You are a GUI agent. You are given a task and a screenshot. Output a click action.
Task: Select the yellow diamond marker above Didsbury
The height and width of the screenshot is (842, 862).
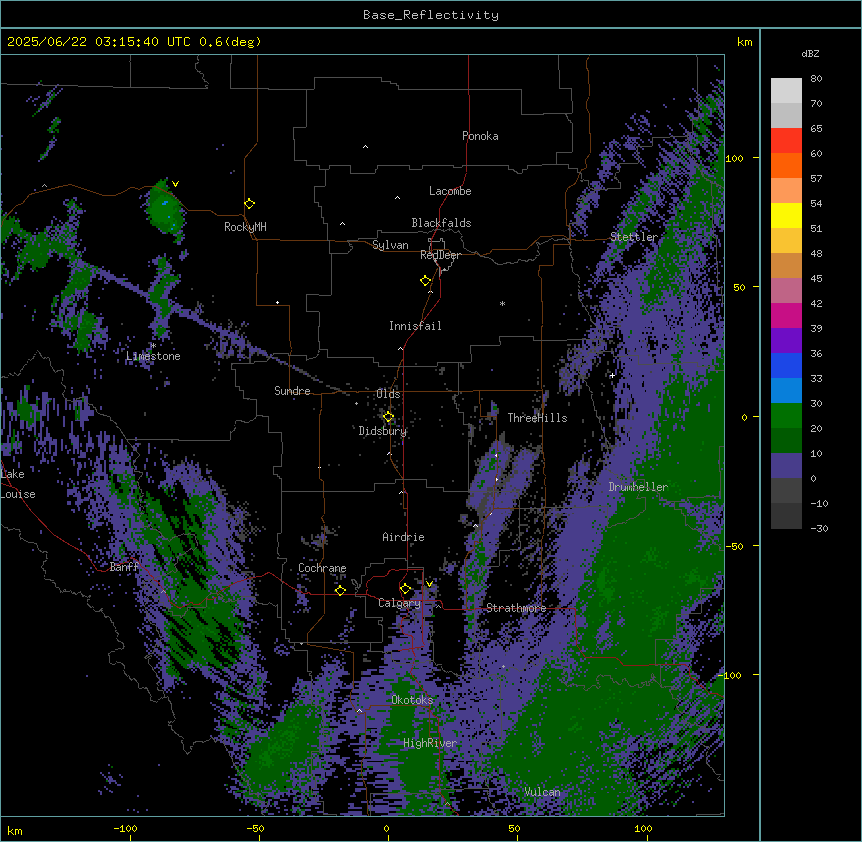tap(389, 417)
